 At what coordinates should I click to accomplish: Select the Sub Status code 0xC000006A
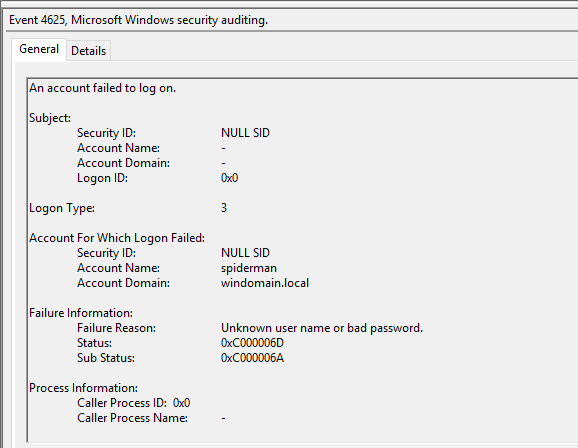253,358
